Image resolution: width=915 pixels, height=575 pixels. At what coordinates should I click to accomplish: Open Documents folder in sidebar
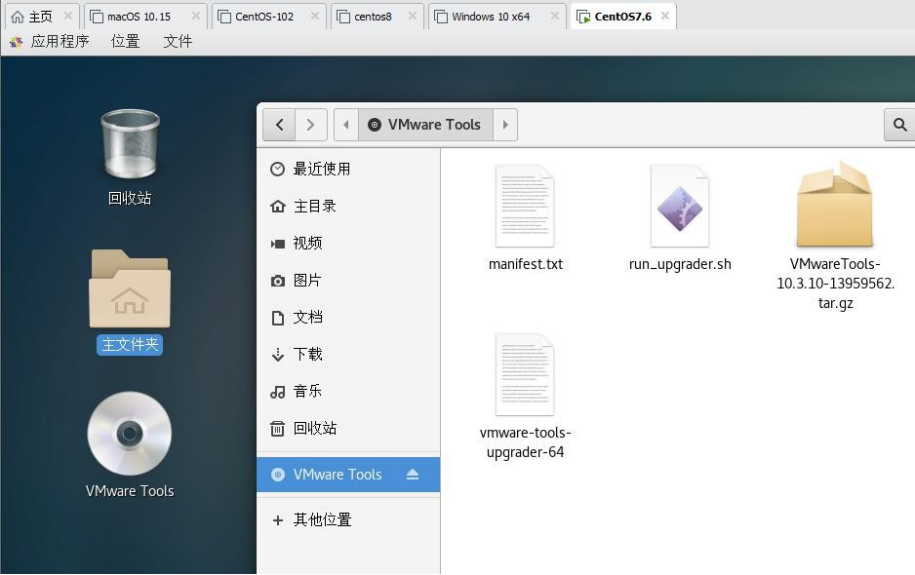[x=348, y=317]
